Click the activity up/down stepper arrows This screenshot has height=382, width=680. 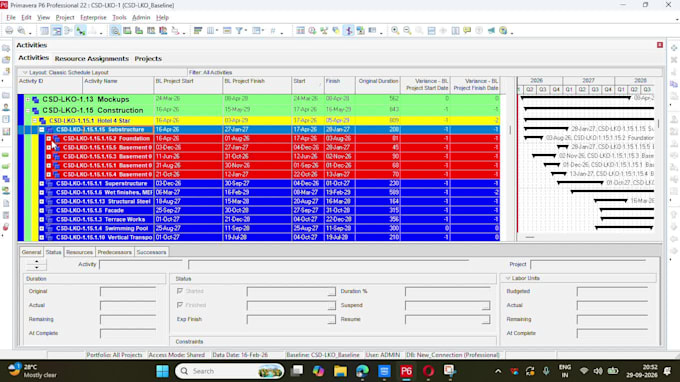(x=36, y=264)
